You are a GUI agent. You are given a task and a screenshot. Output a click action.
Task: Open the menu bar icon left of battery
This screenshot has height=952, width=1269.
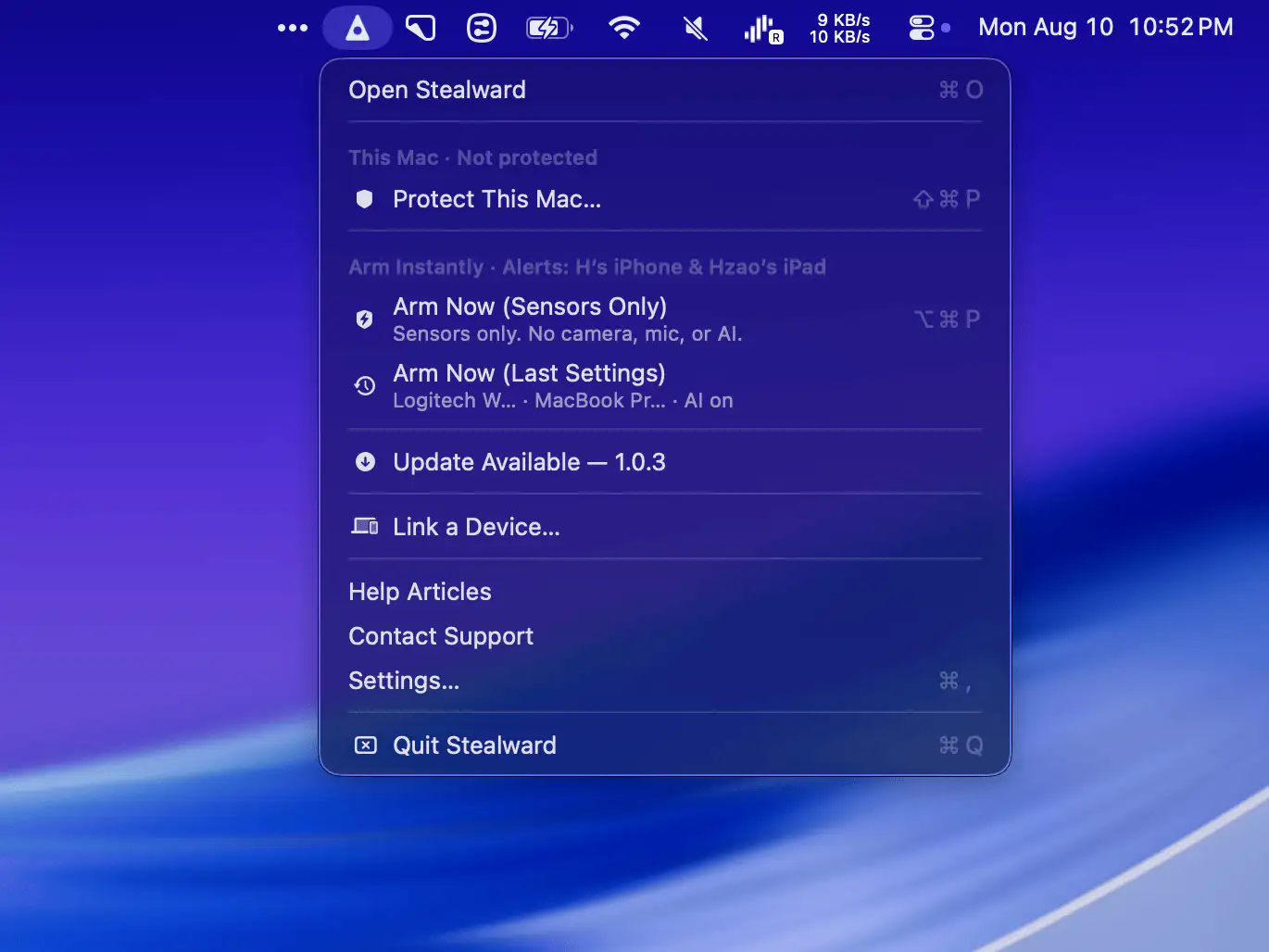click(x=482, y=28)
